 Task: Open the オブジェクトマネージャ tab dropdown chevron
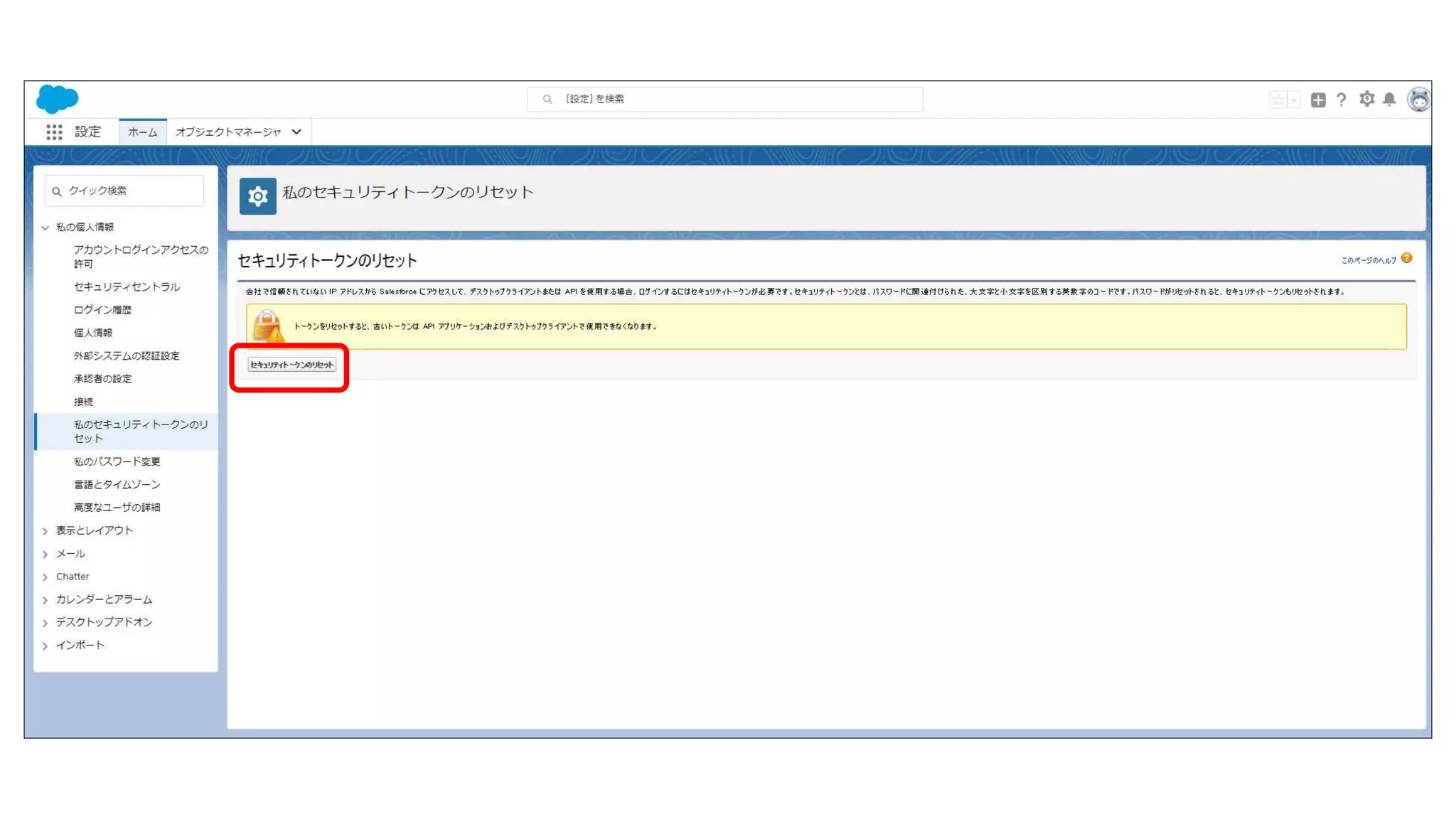[x=296, y=132]
